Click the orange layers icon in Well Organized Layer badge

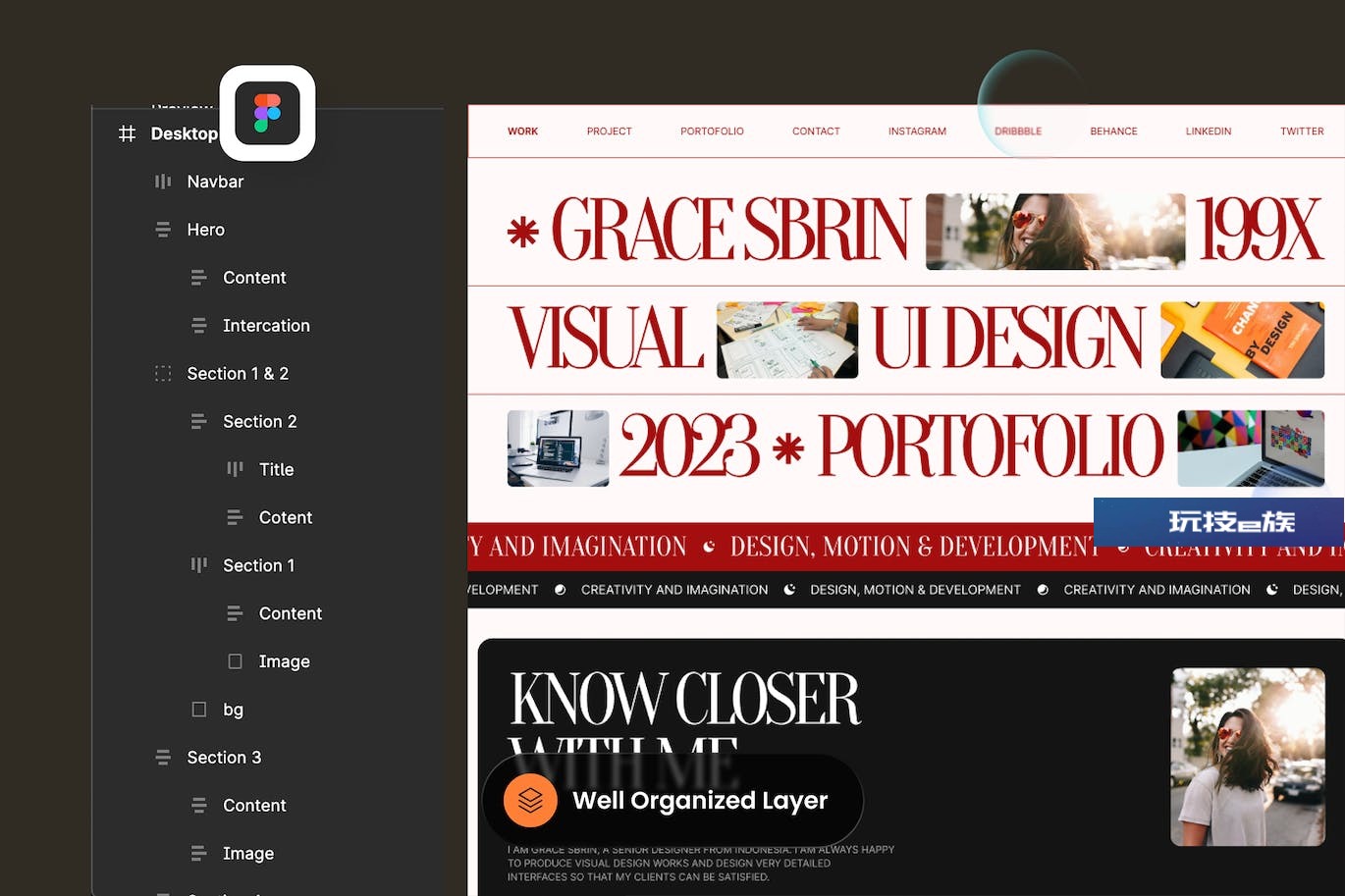tap(530, 801)
